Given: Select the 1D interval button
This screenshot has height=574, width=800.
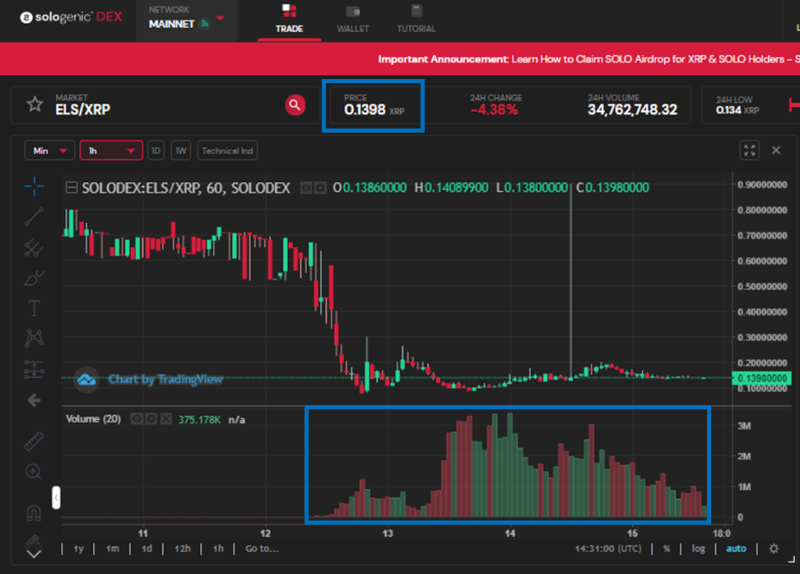Looking at the screenshot, I should 156,151.
